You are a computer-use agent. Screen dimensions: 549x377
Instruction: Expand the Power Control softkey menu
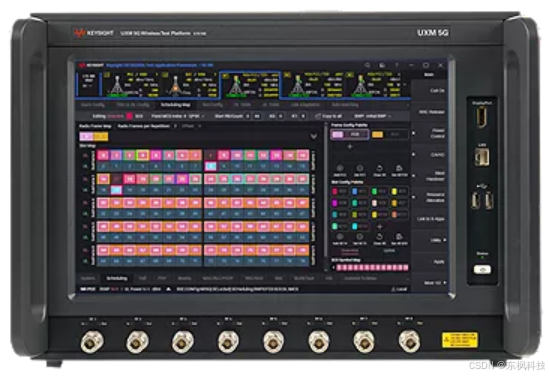point(429,133)
